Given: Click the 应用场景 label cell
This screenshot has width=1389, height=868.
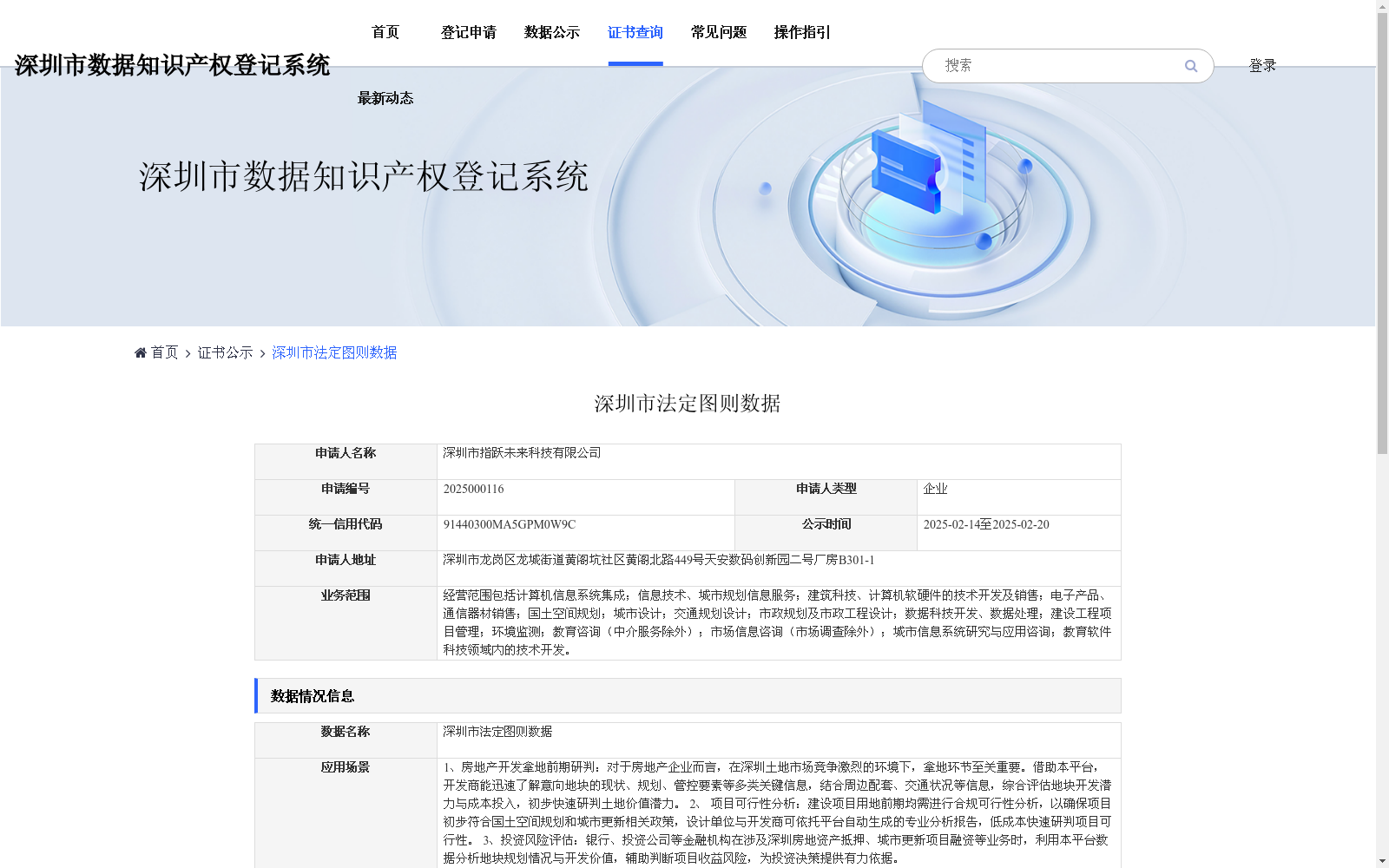Looking at the screenshot, I should click(x=346, y=813).
